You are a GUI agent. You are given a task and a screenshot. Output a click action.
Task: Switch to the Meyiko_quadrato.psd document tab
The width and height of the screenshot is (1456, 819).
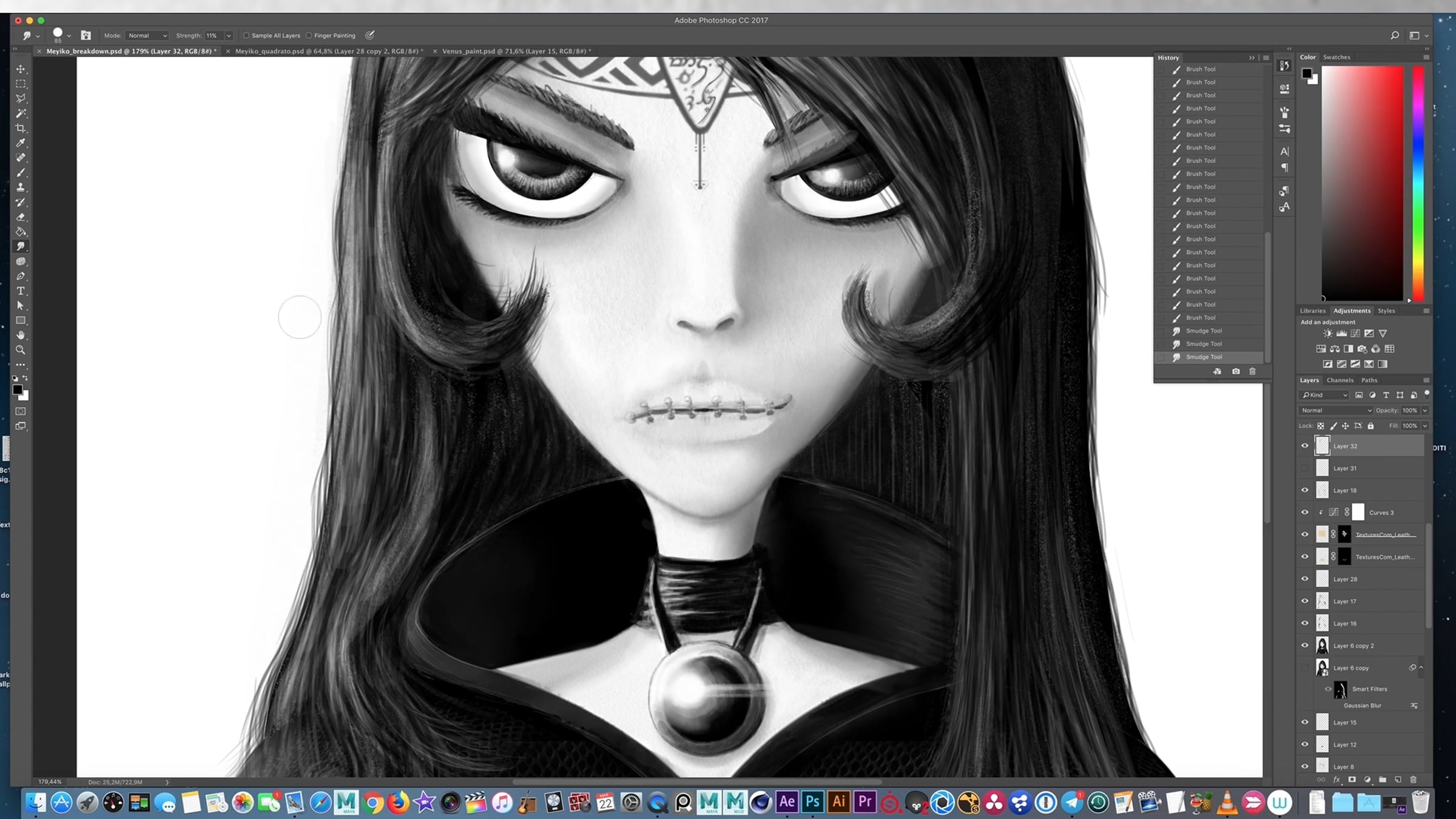[328, 52]
